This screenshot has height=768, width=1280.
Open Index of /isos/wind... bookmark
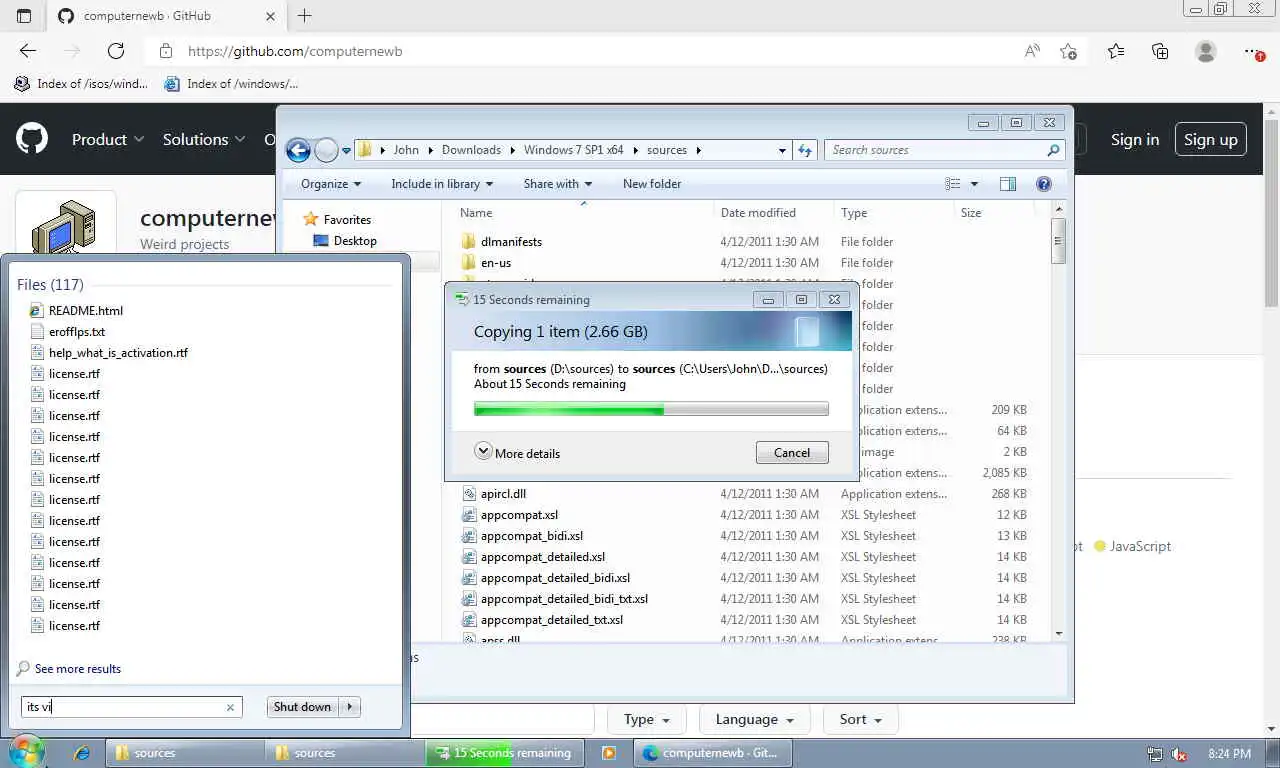(81, 84)
